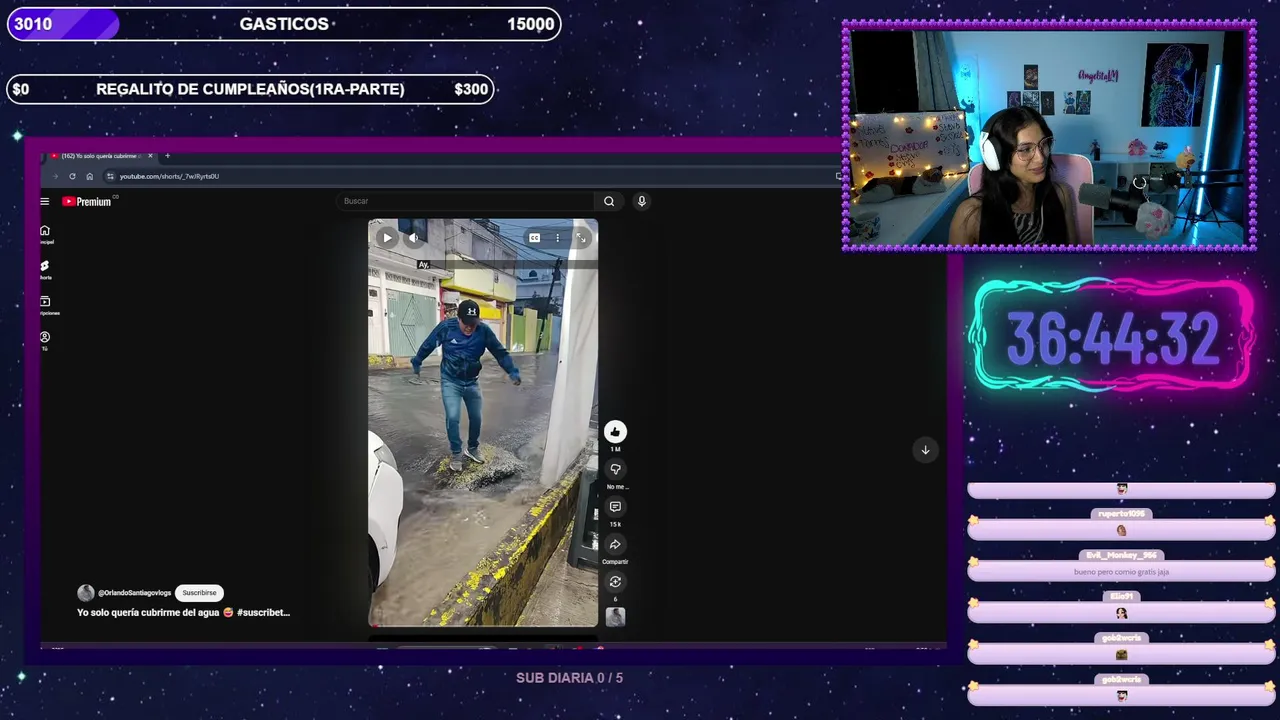
Task: Close the YouTube browser tab
Action: coord(150,156)
